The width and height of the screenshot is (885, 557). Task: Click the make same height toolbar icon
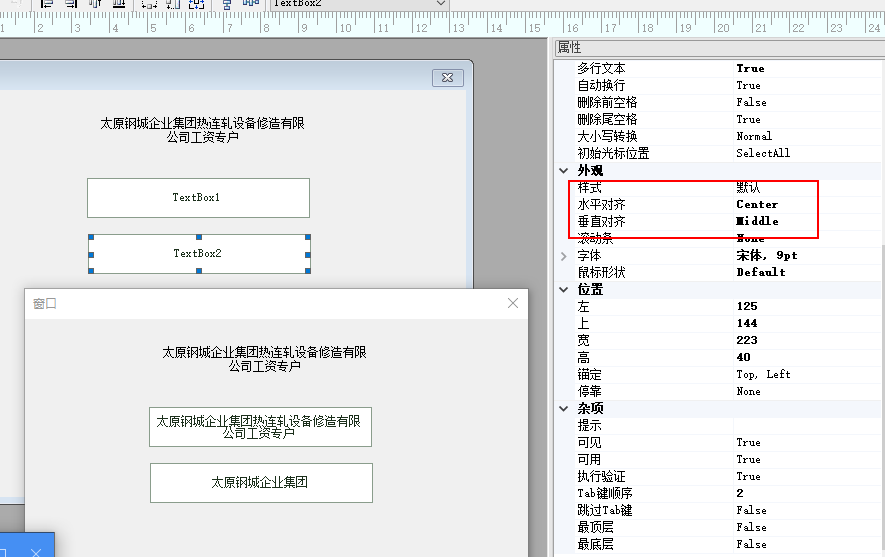tap(173, 3)
